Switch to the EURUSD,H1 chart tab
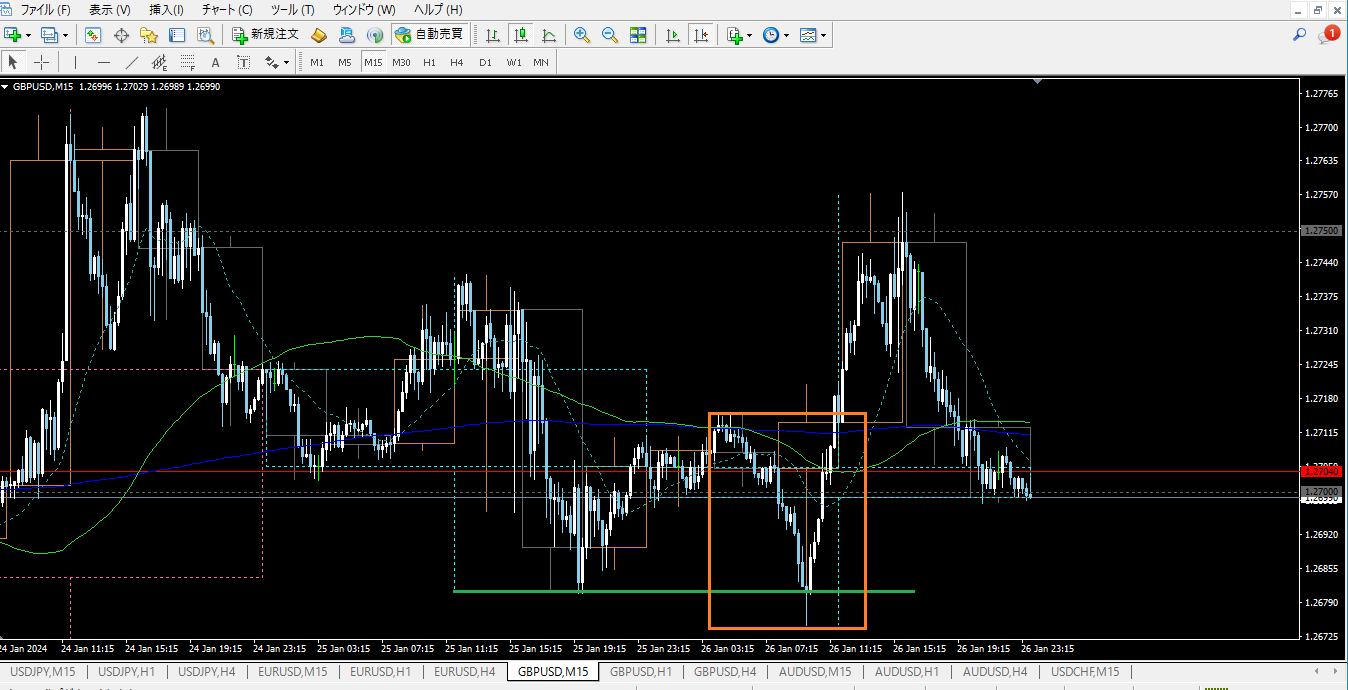This screenshot has height=690, width=1348. click(380, 671)
